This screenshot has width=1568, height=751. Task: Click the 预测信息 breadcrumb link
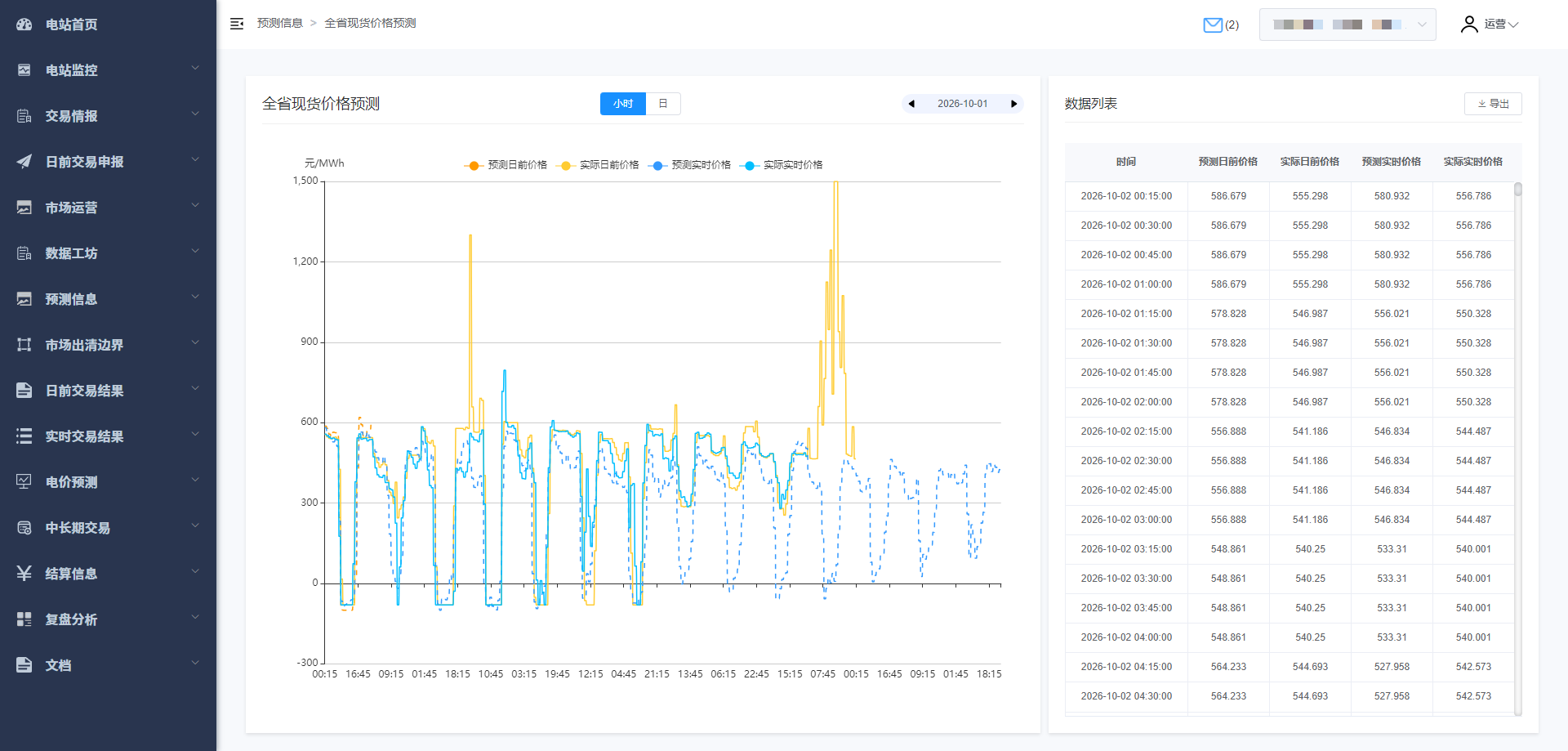click(280, 23)
